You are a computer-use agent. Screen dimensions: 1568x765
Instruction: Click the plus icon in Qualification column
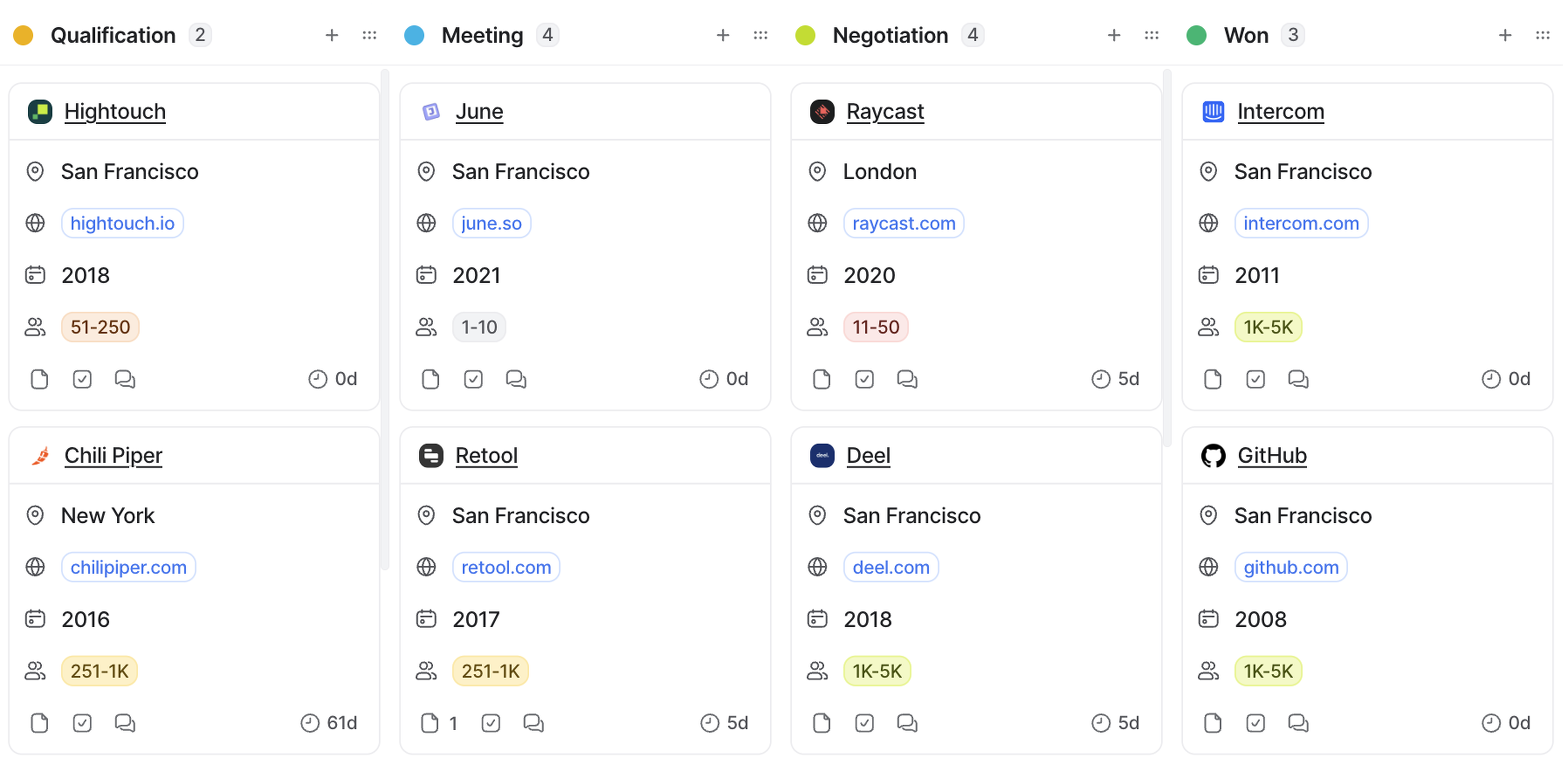332,35
